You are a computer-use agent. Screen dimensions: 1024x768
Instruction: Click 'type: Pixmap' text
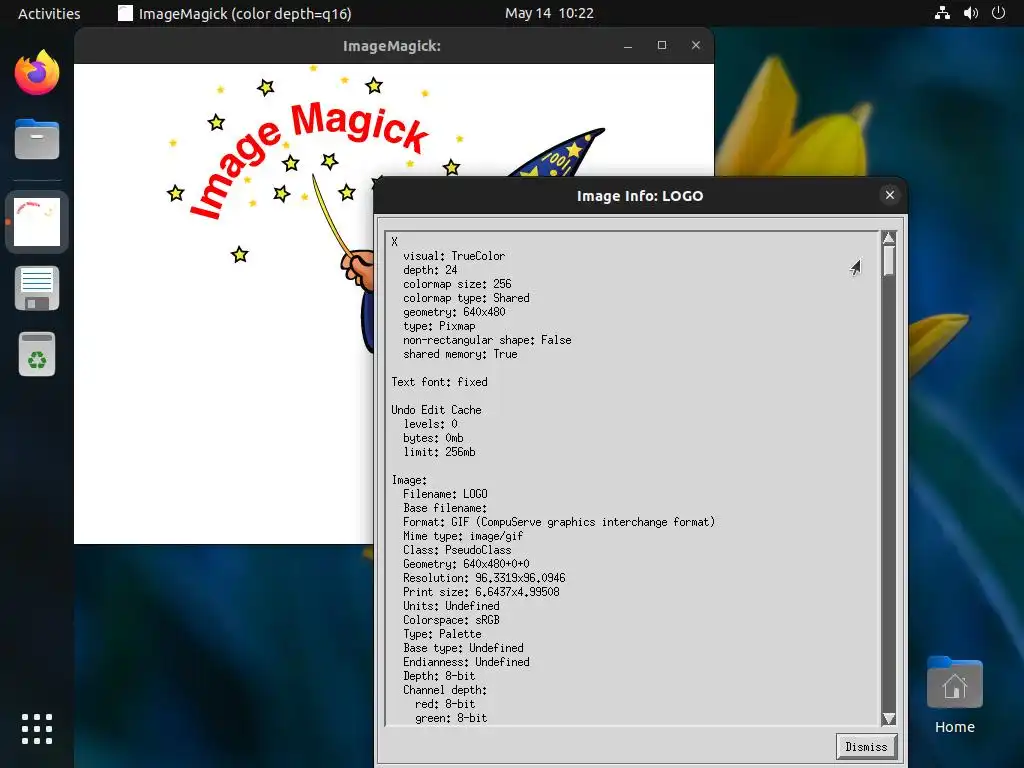pyautogui.click(x=439, y=326)
